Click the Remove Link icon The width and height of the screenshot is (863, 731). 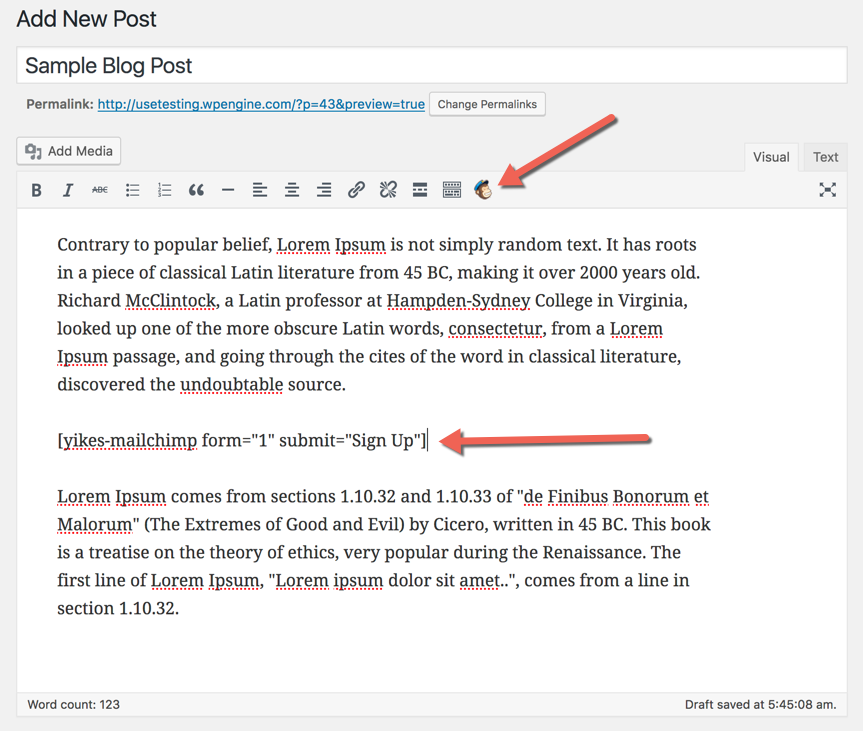click(x=388, y=190)
